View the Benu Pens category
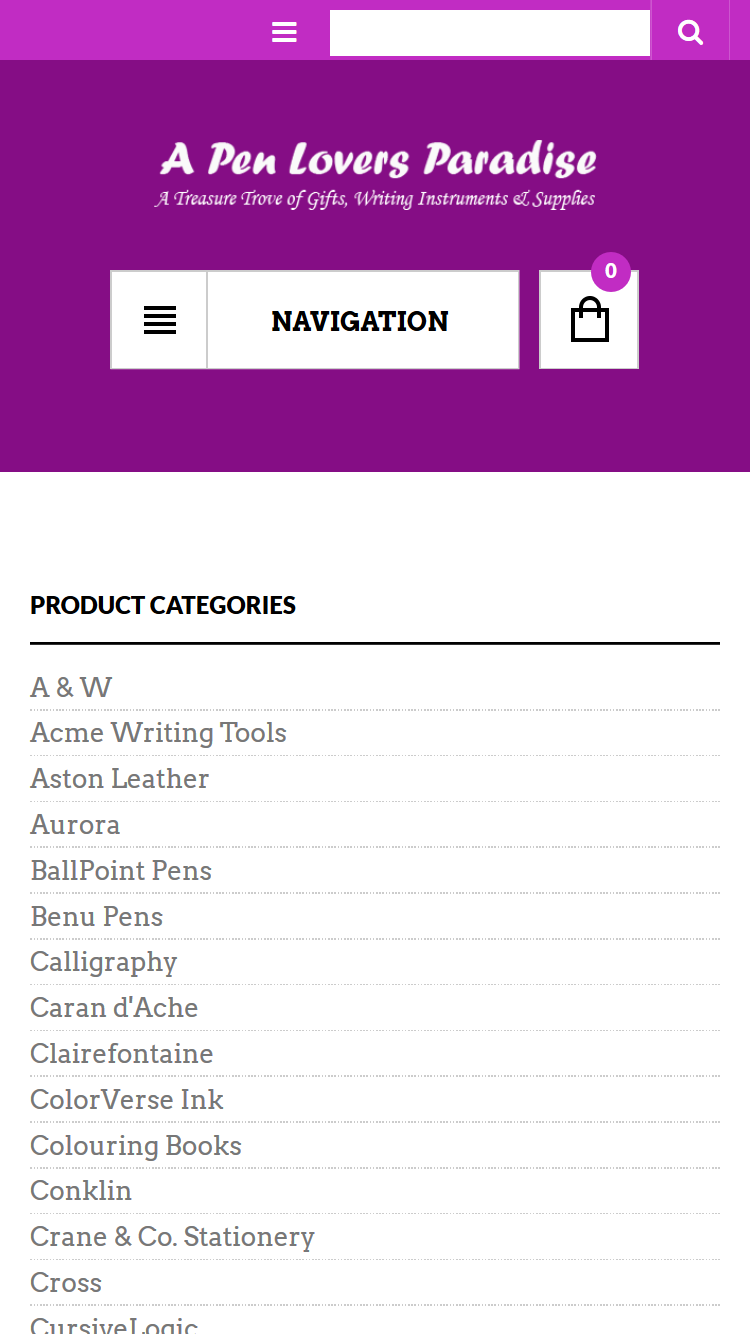 point(96,917)
